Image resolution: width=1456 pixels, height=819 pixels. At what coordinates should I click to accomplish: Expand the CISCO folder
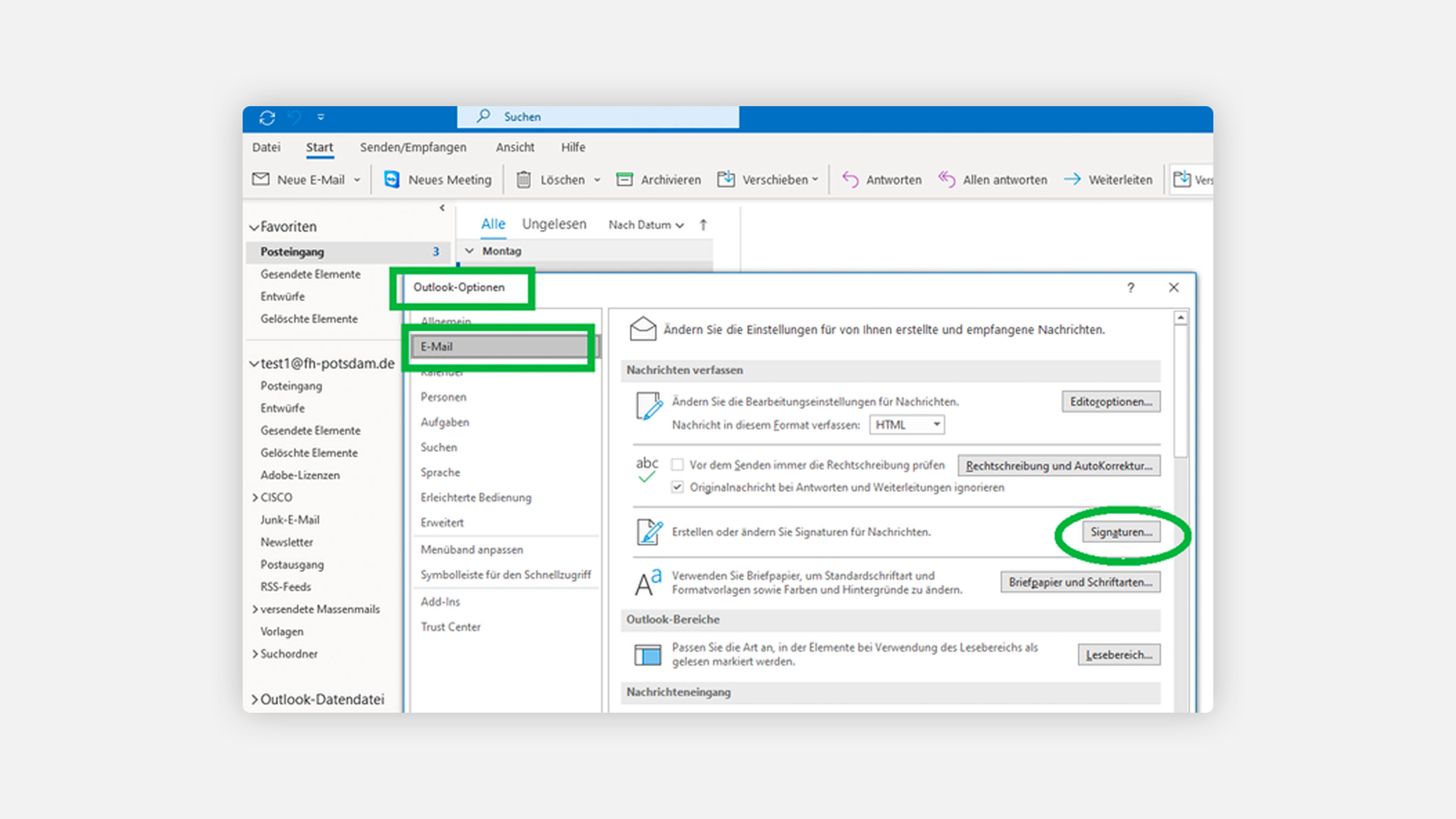click(255, 497)
